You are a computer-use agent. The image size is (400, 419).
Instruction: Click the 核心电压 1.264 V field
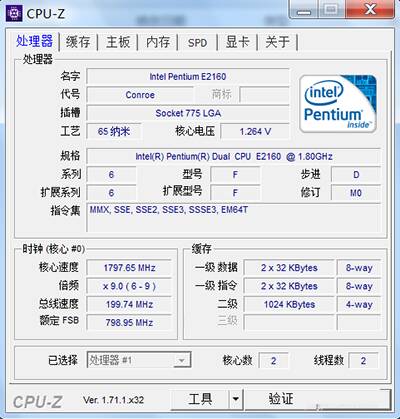255,131
